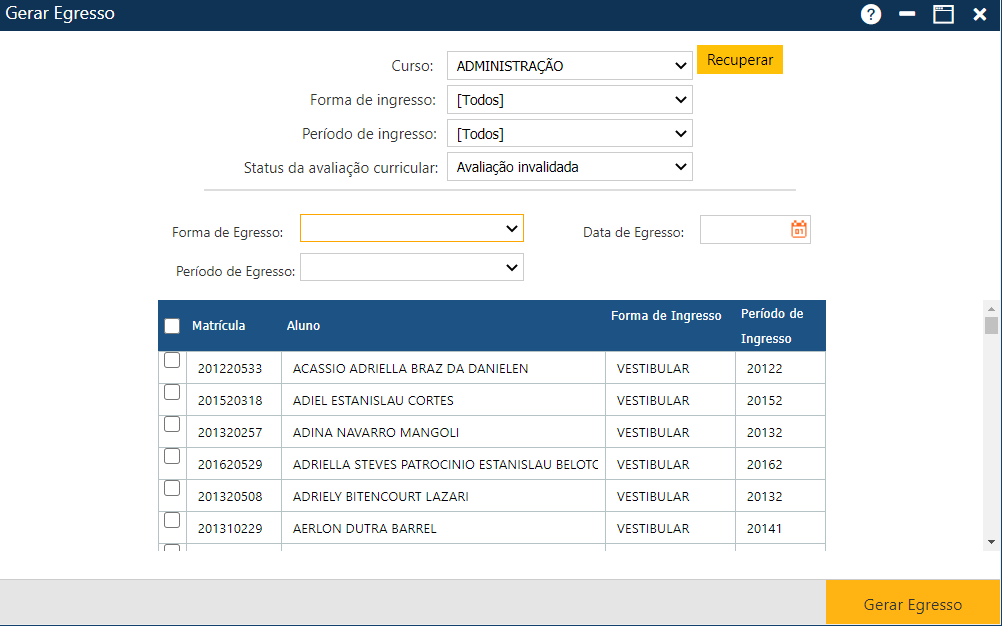Open the help question mark icon
Image resolution: width=1002 pixels, height=626 pixels.
[871, 15]
